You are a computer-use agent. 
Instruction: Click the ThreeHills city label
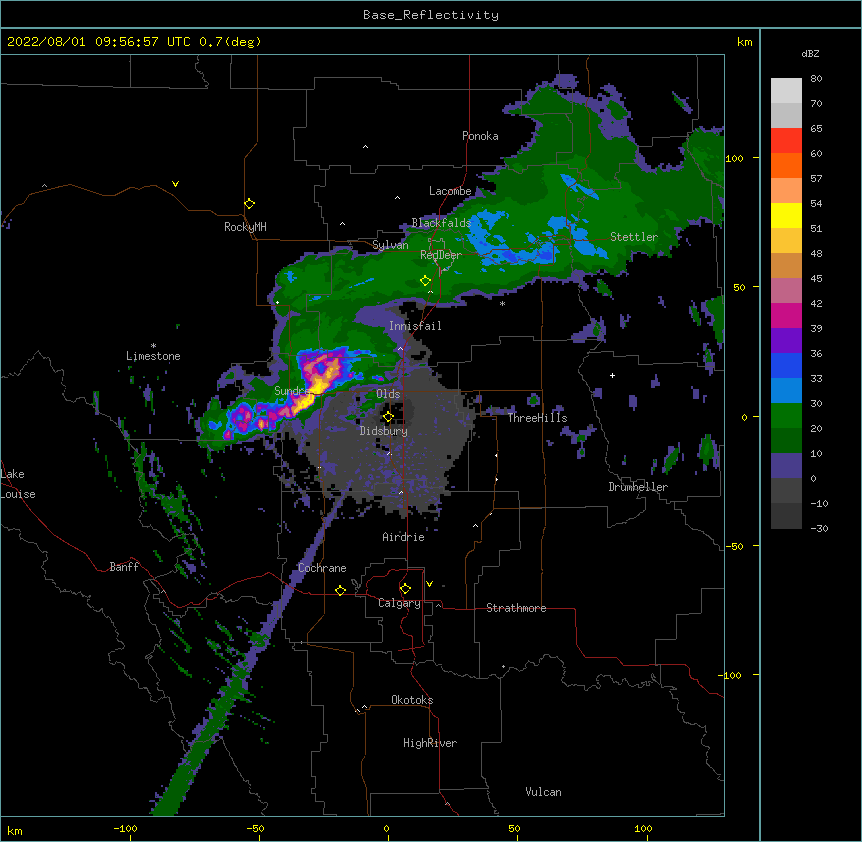[x=537, y=418]
